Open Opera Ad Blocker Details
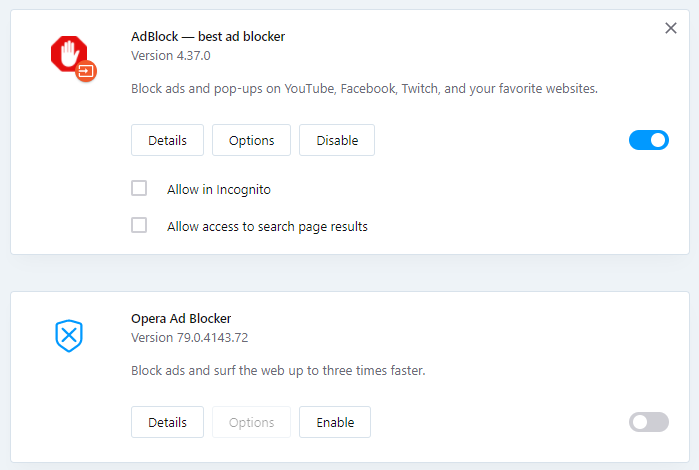Image resolution: width=699 pixels, height=470 pixels. pyautogui.click(x=167, y=422)
